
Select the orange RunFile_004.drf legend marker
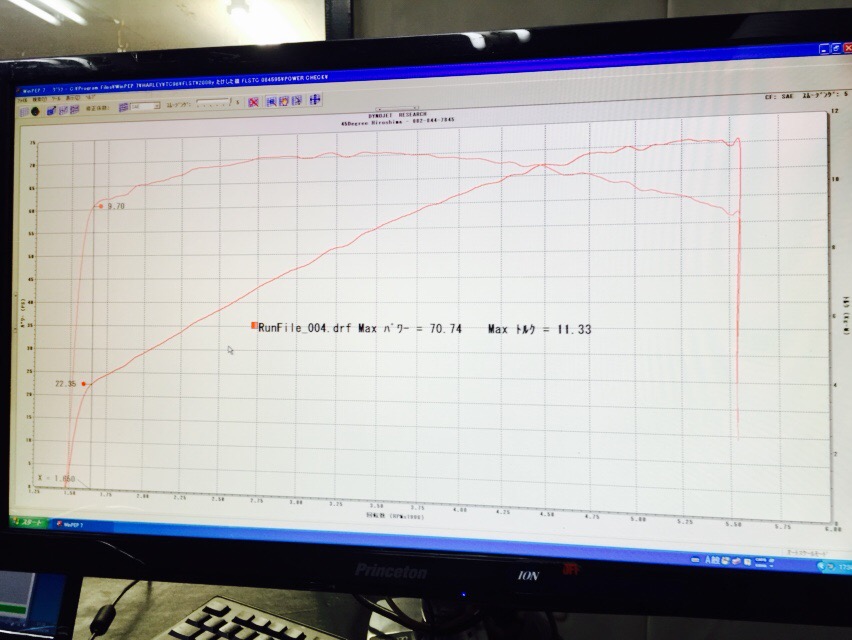[254, 326]
